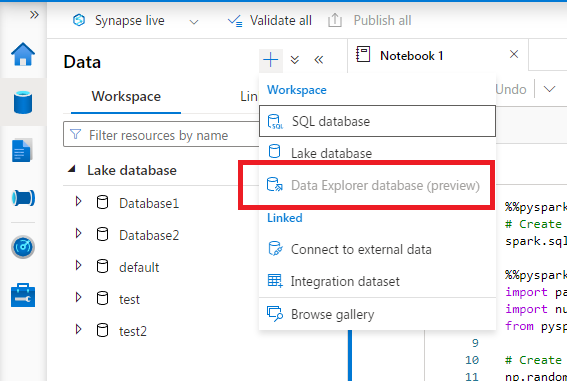Image resolution: width=567 pixels, height=381 pixels.
Task: Open the Develop hub document icon
Action: [x=22, y=150]
